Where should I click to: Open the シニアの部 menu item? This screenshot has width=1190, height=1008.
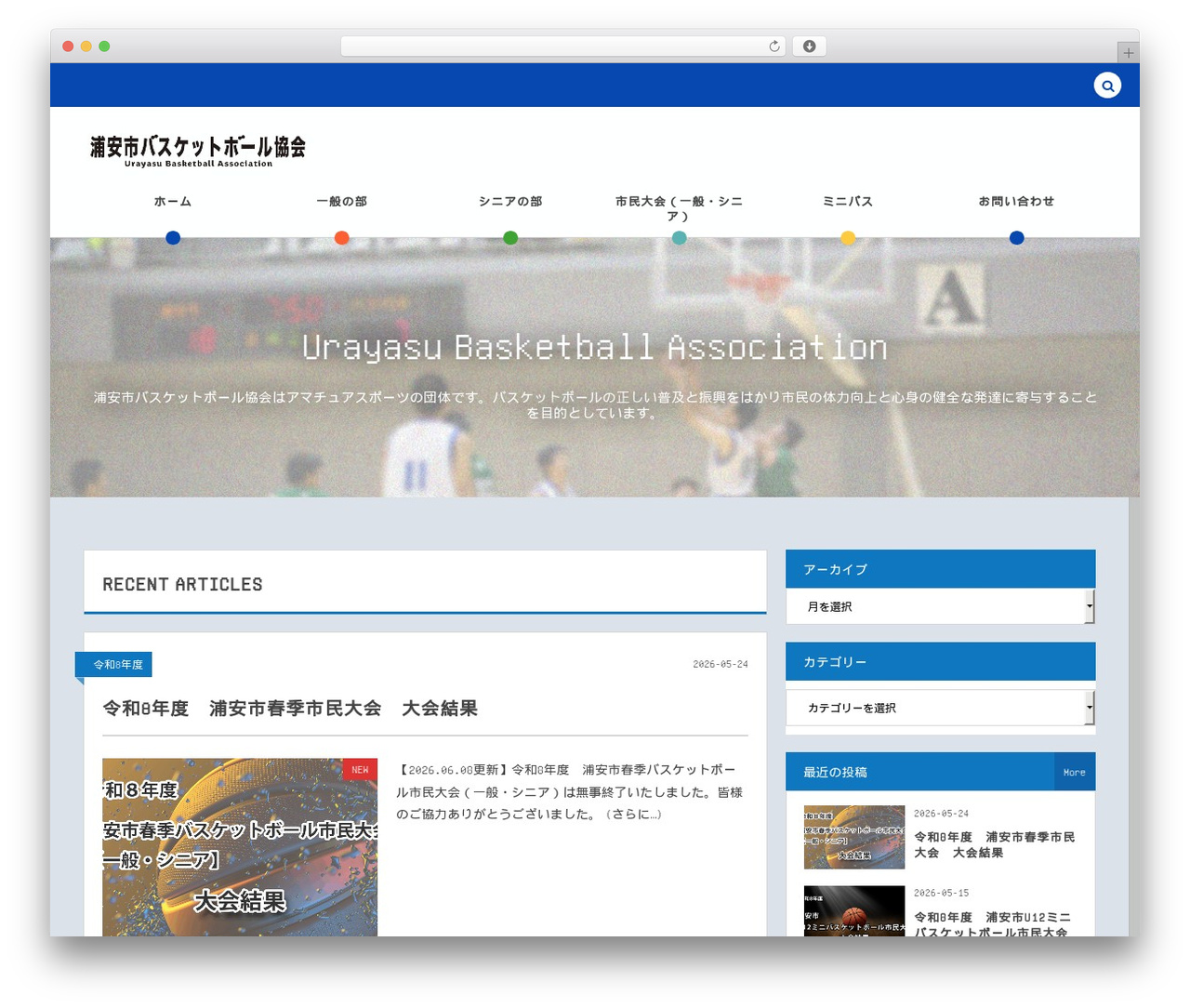(510, 202)
